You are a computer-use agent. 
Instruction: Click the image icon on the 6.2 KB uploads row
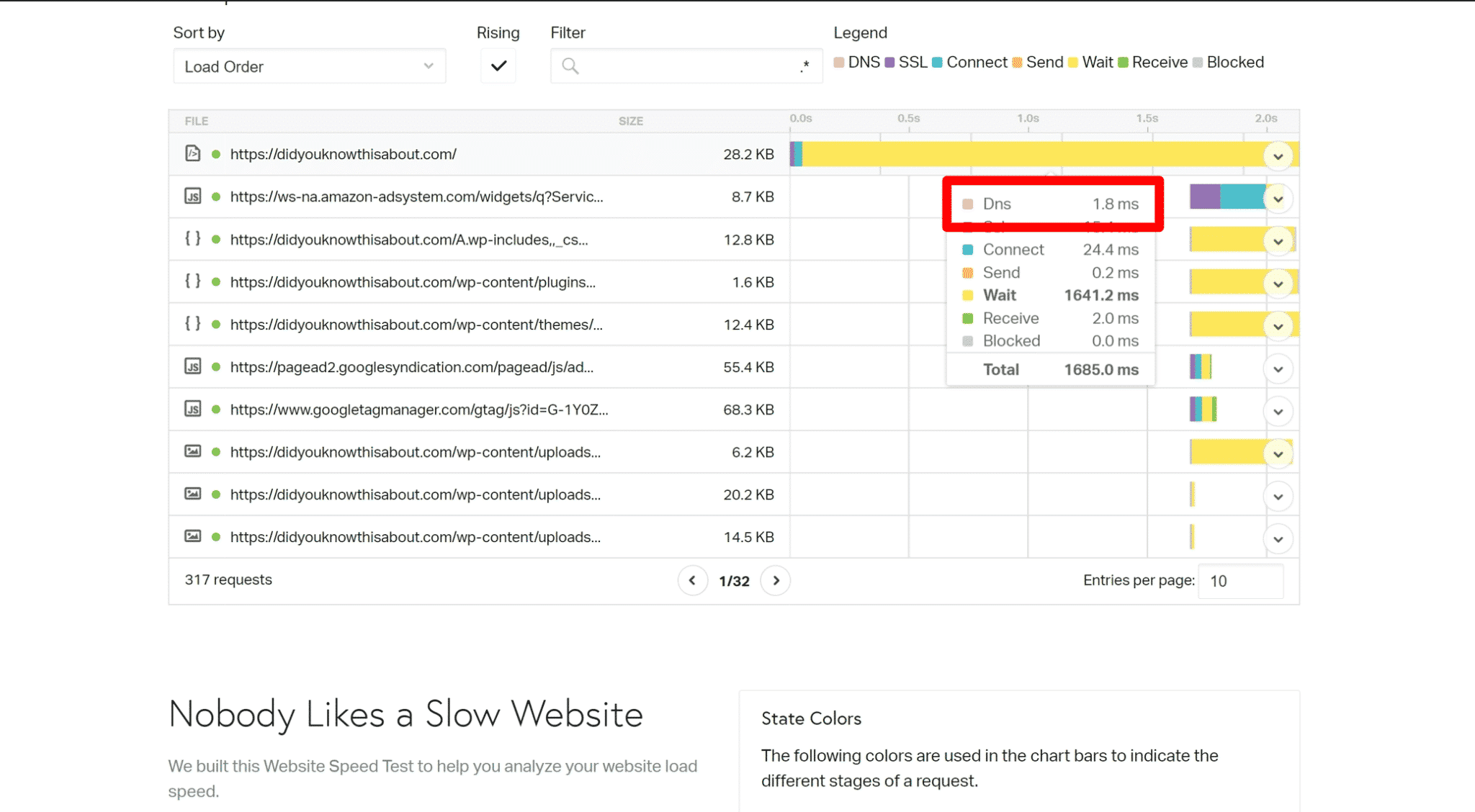coord(192,451)
